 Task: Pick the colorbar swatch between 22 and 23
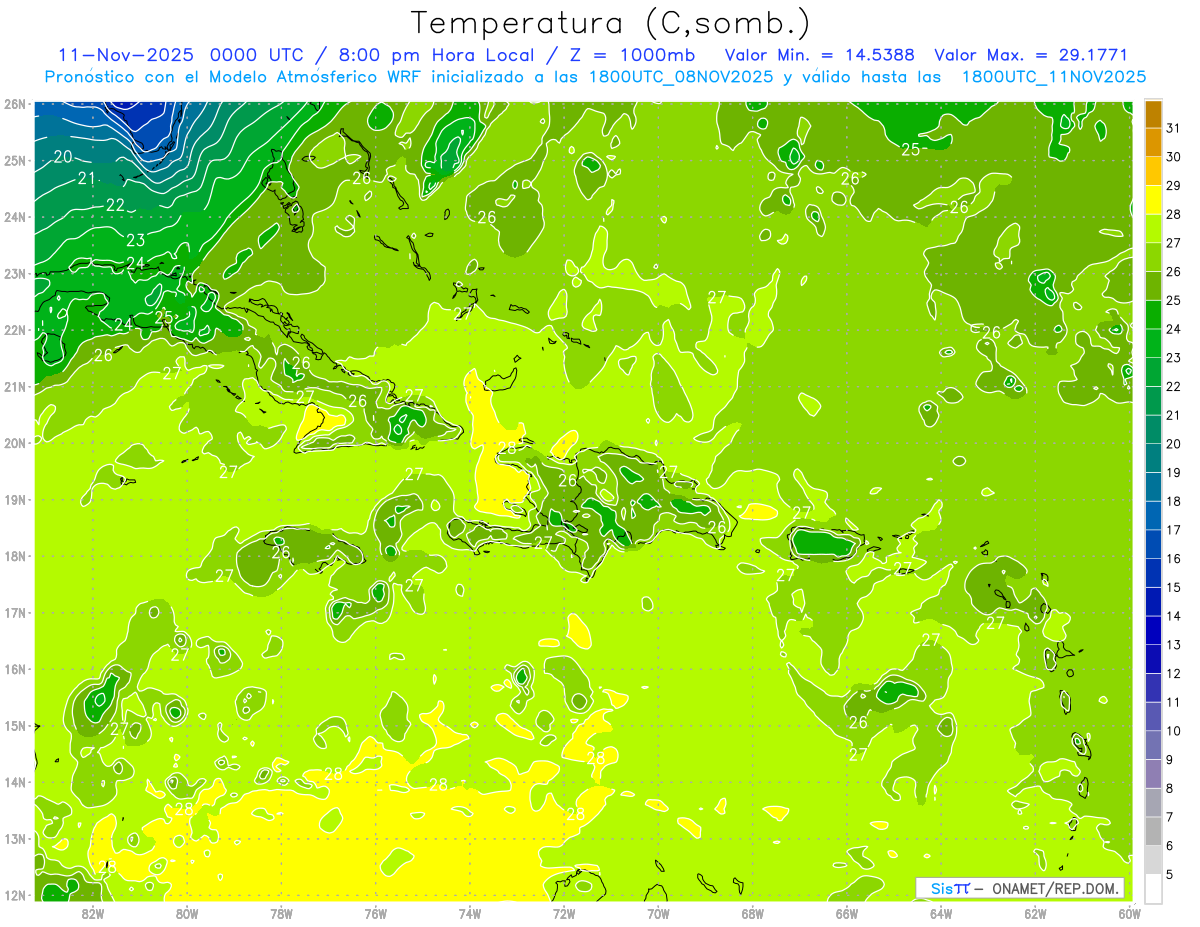tap(1154, 372)
